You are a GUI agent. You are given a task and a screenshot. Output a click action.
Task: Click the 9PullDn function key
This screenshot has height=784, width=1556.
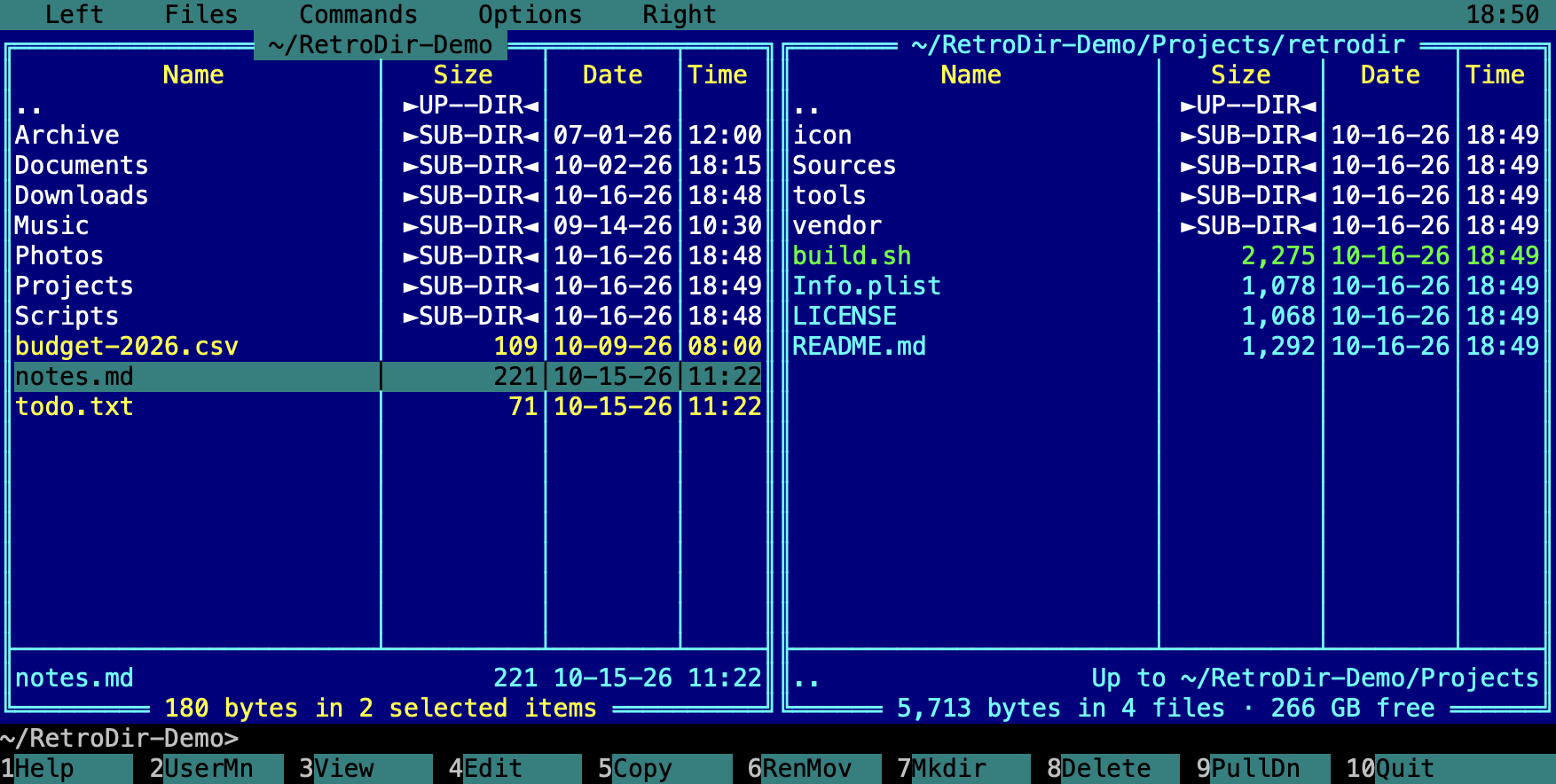[x=1263, y=768]
